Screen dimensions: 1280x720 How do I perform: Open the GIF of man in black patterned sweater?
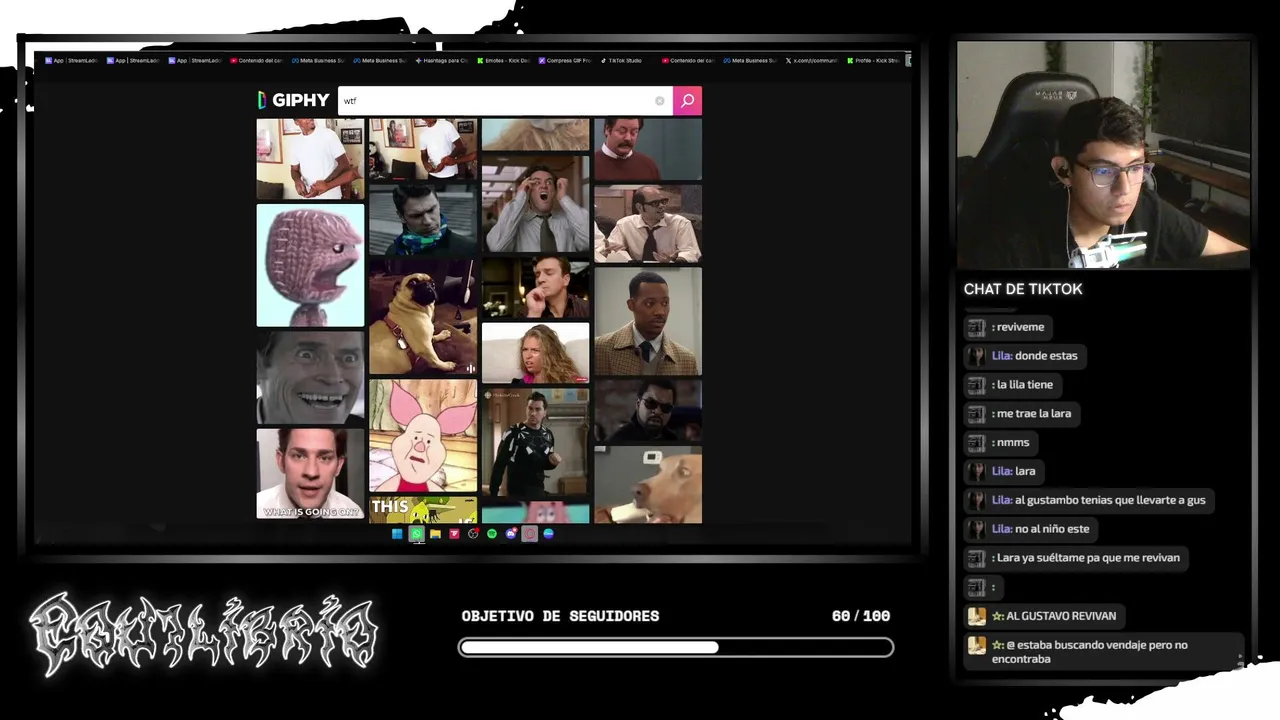point(536,443)
